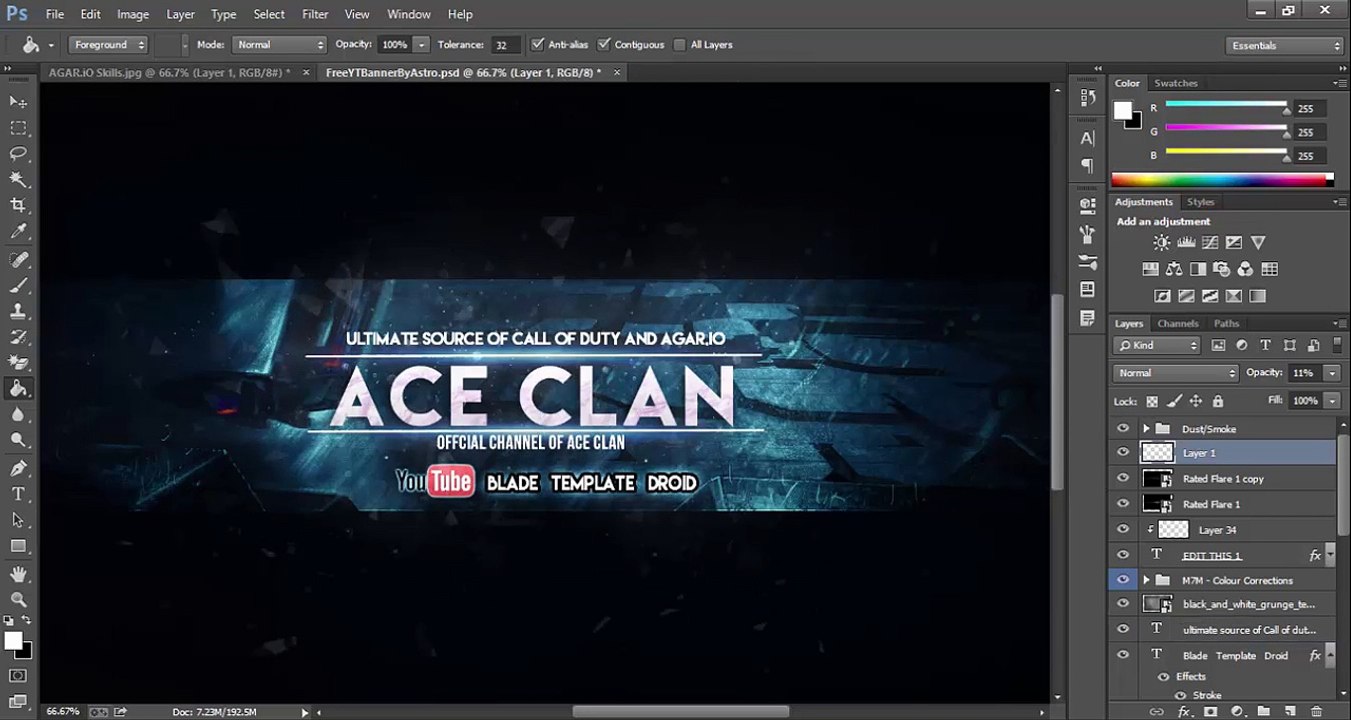1351x720 pixels.
Task: Open the Mode dropdown in options bar
Action: click(280, 45)
